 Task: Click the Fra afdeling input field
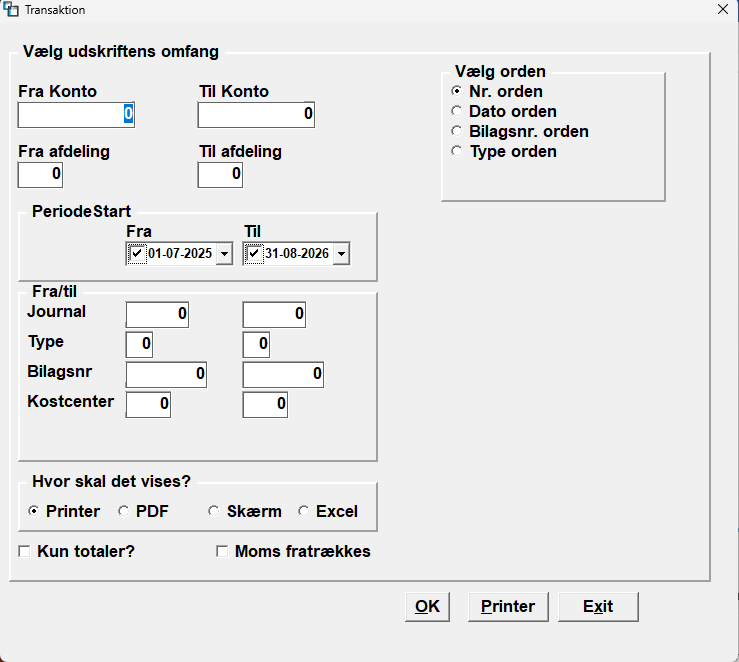pyautogui.click(x=40, y=174)
